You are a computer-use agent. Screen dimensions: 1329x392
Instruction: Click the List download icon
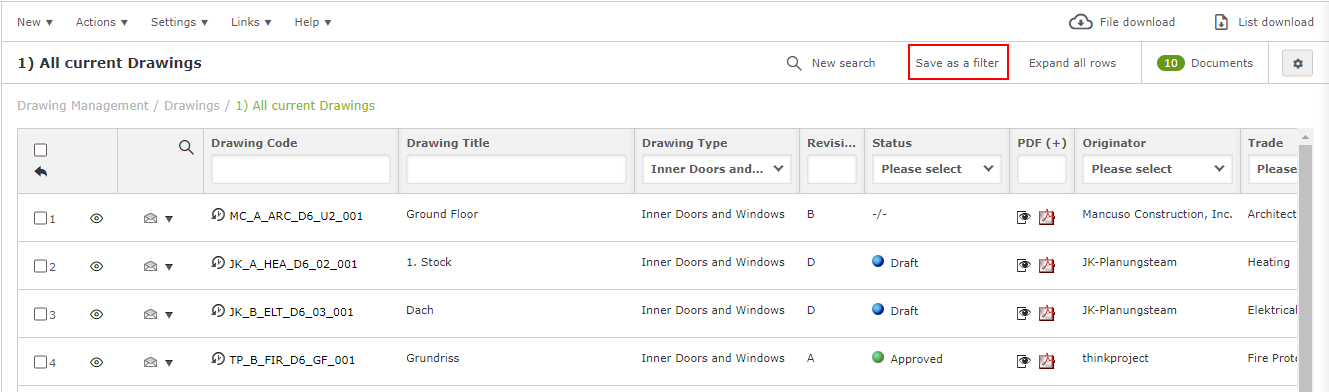click(x=1221, y=22)
